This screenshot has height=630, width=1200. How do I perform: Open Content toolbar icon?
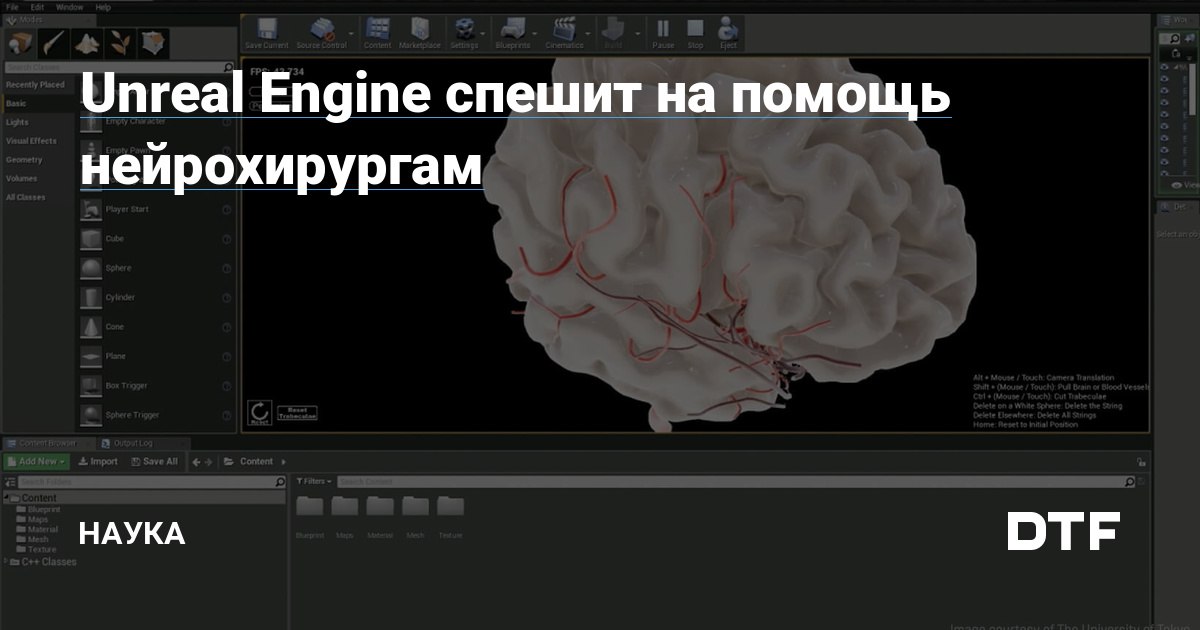[377, 32]
